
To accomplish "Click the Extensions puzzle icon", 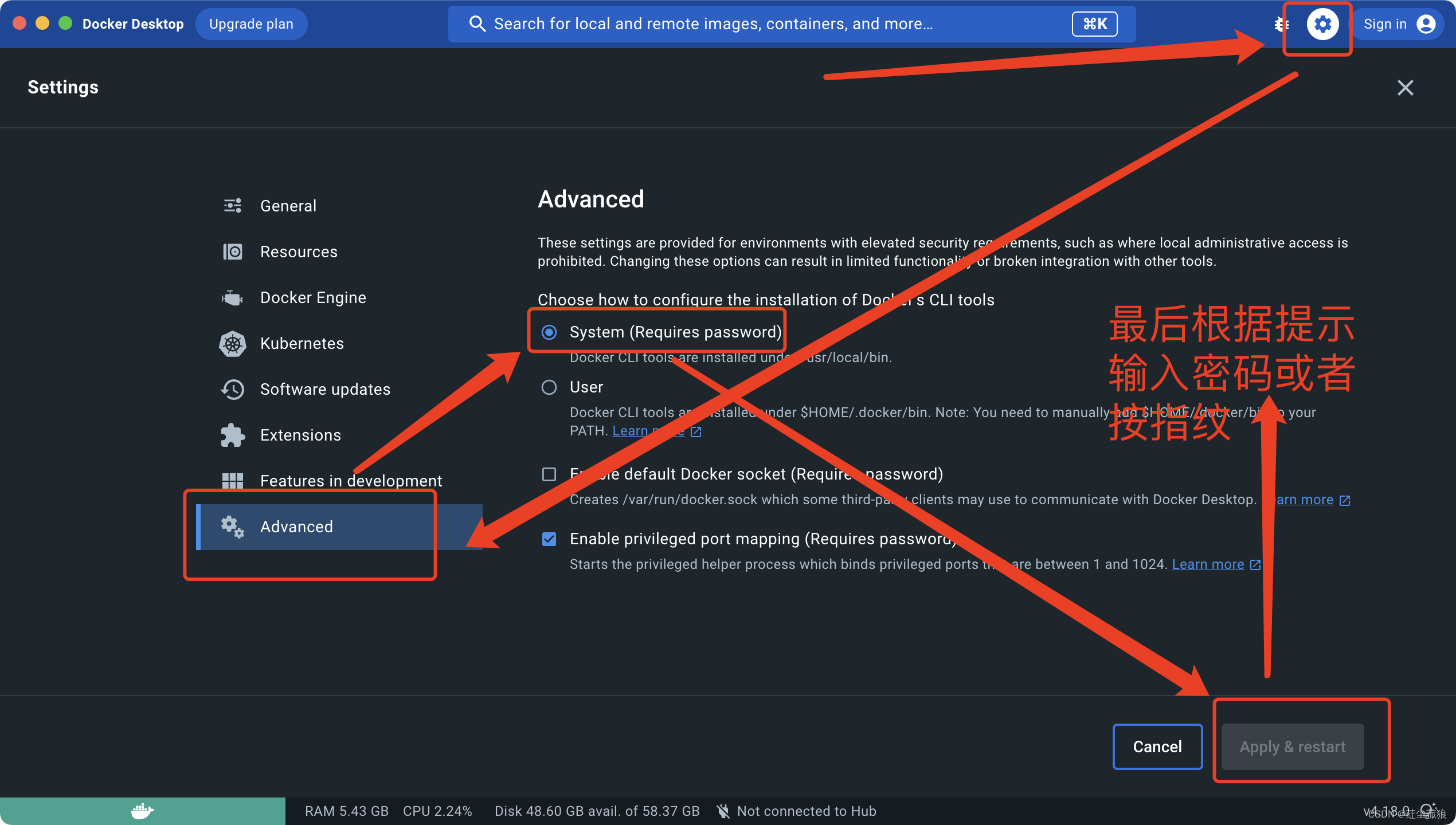I will (232, 435).
